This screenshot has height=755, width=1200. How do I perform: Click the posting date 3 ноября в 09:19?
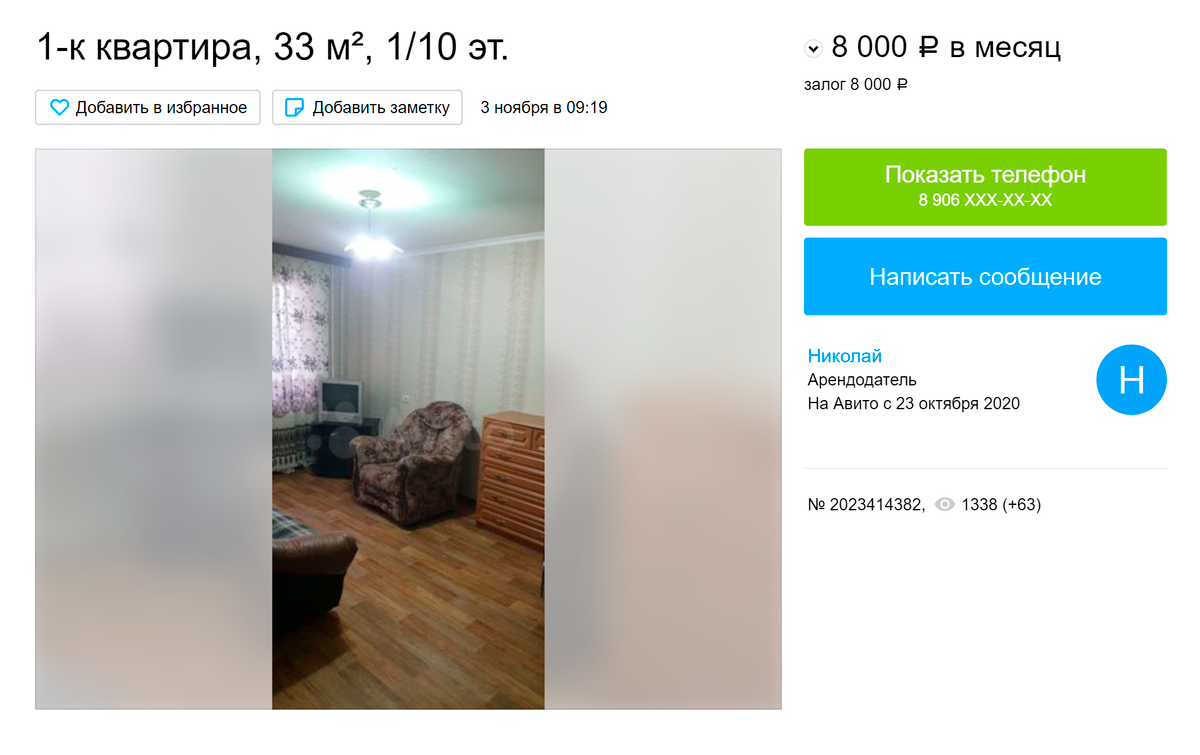(544, 107)
